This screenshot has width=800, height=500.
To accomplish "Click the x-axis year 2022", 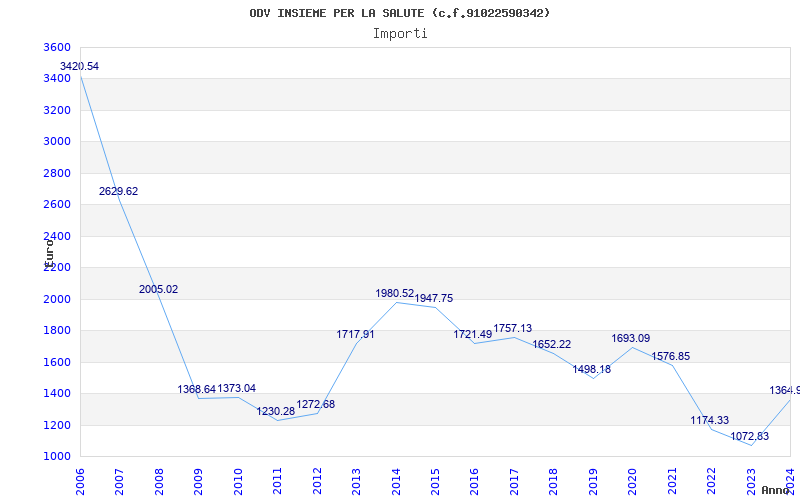I will (x=711, y=482).
